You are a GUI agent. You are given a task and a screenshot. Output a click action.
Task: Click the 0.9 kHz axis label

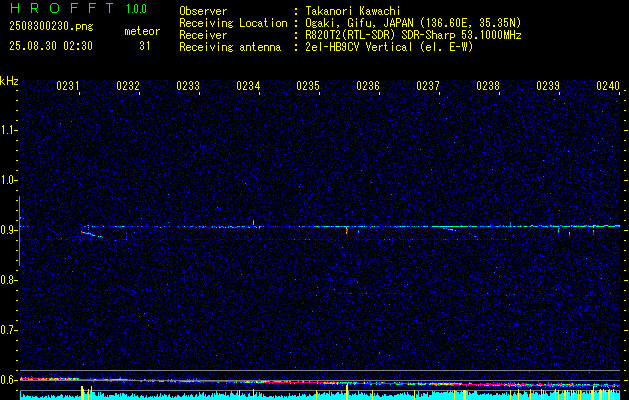coord(9,230)
